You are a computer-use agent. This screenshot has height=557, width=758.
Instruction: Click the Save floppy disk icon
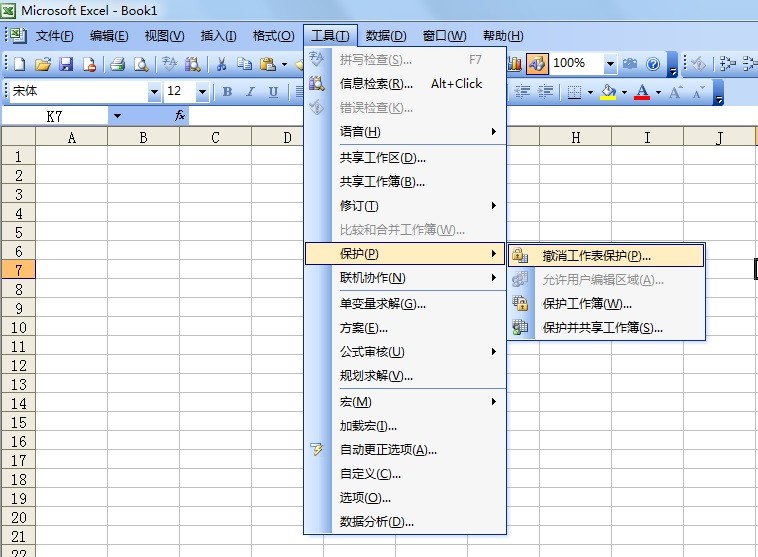coord(66,64)
